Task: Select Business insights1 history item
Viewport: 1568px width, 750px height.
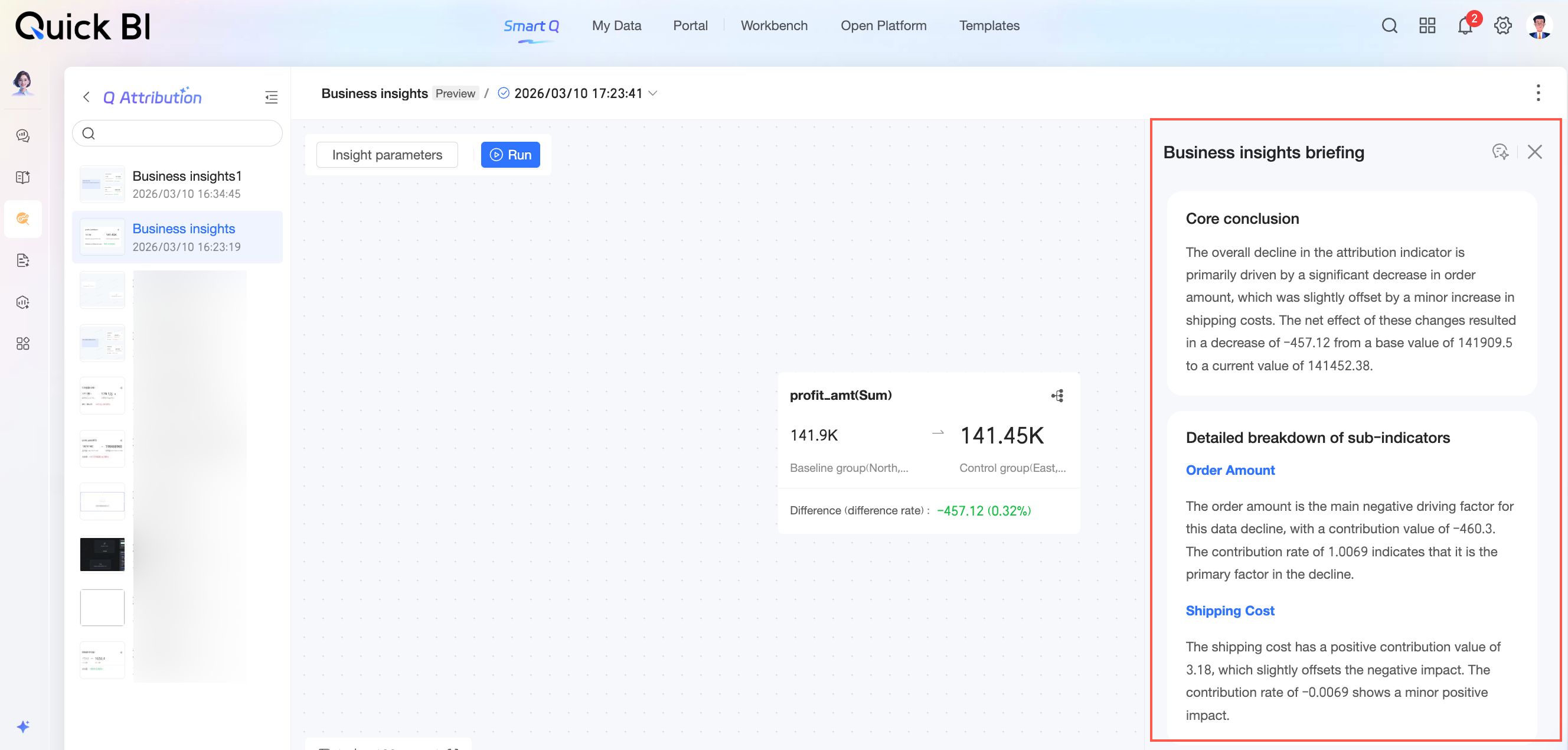Action: pos(177,184)
